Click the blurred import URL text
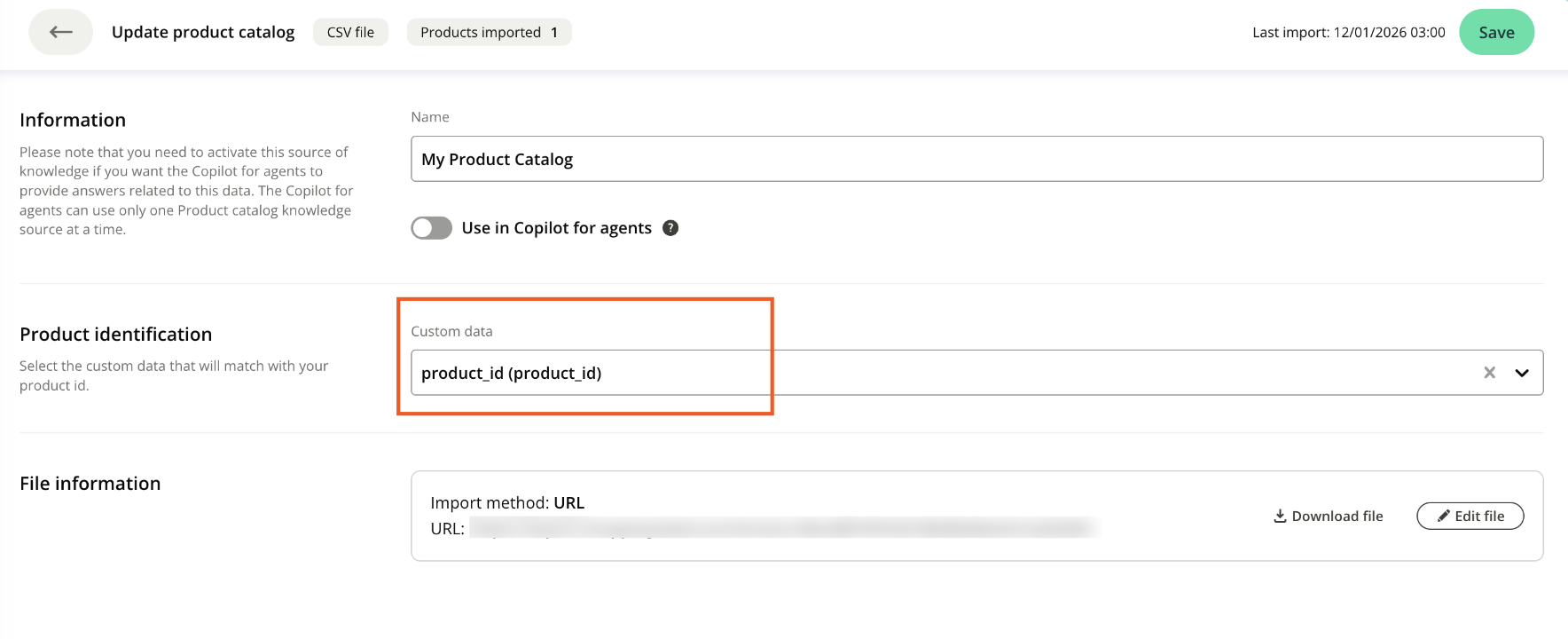Screen dimensions: 1568x639 (x=780, y=528)
